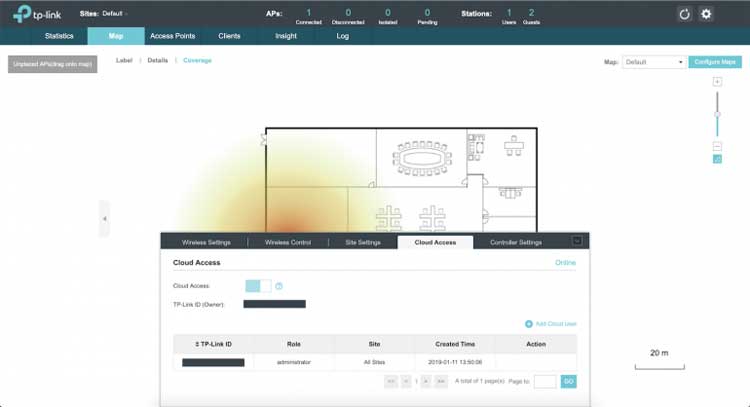Image resolution: width=750 pixels, height=407 pixels.
Task: Select the Coverage map view option
Action: 197,61
